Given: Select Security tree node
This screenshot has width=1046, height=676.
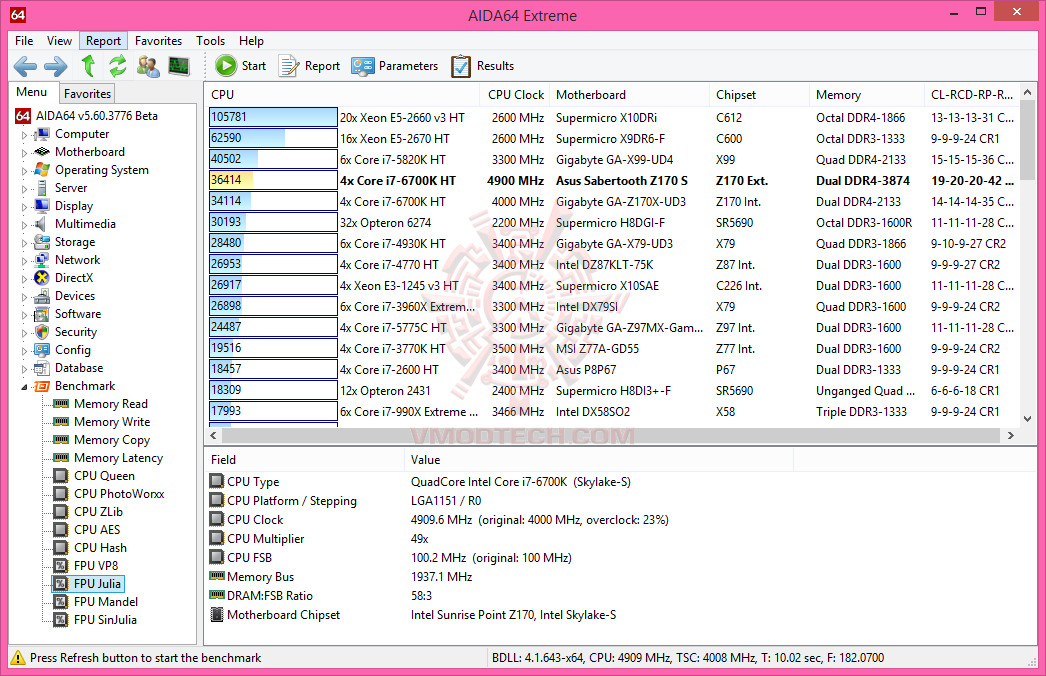Looking at the screenshot, I should point(75,332).
